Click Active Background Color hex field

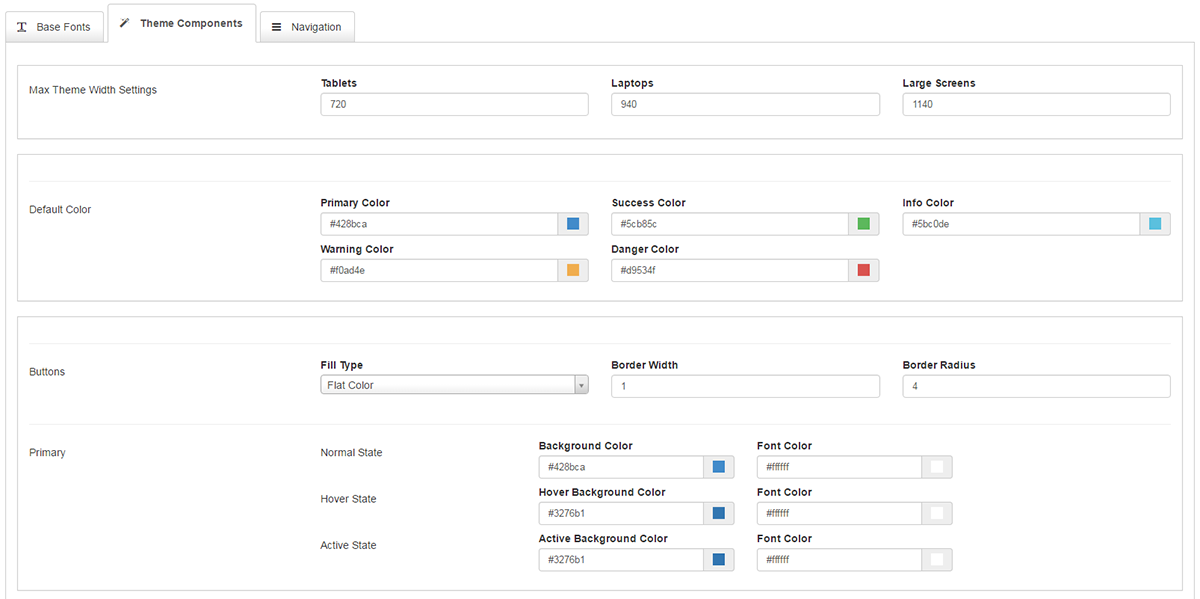pos(621,559)
